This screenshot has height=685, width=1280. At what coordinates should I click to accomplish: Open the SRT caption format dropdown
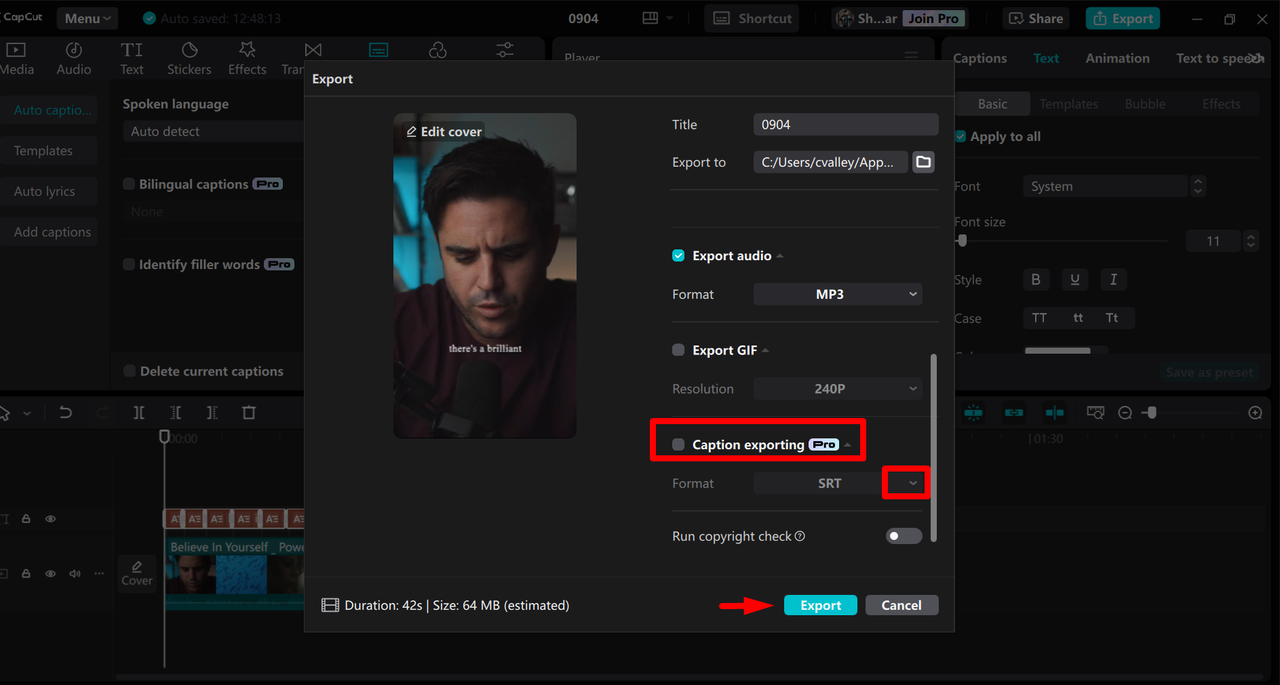click(838, 483)
